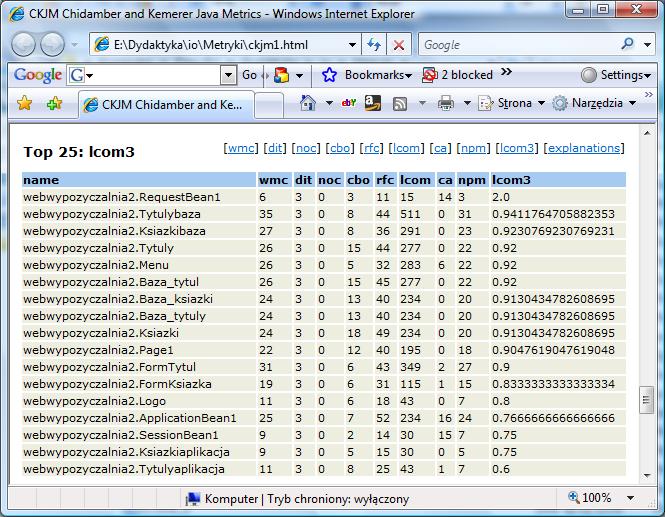Screen dimensions: 665x517
Task: Follow the wmc metric link
Action: coord(241,148)
